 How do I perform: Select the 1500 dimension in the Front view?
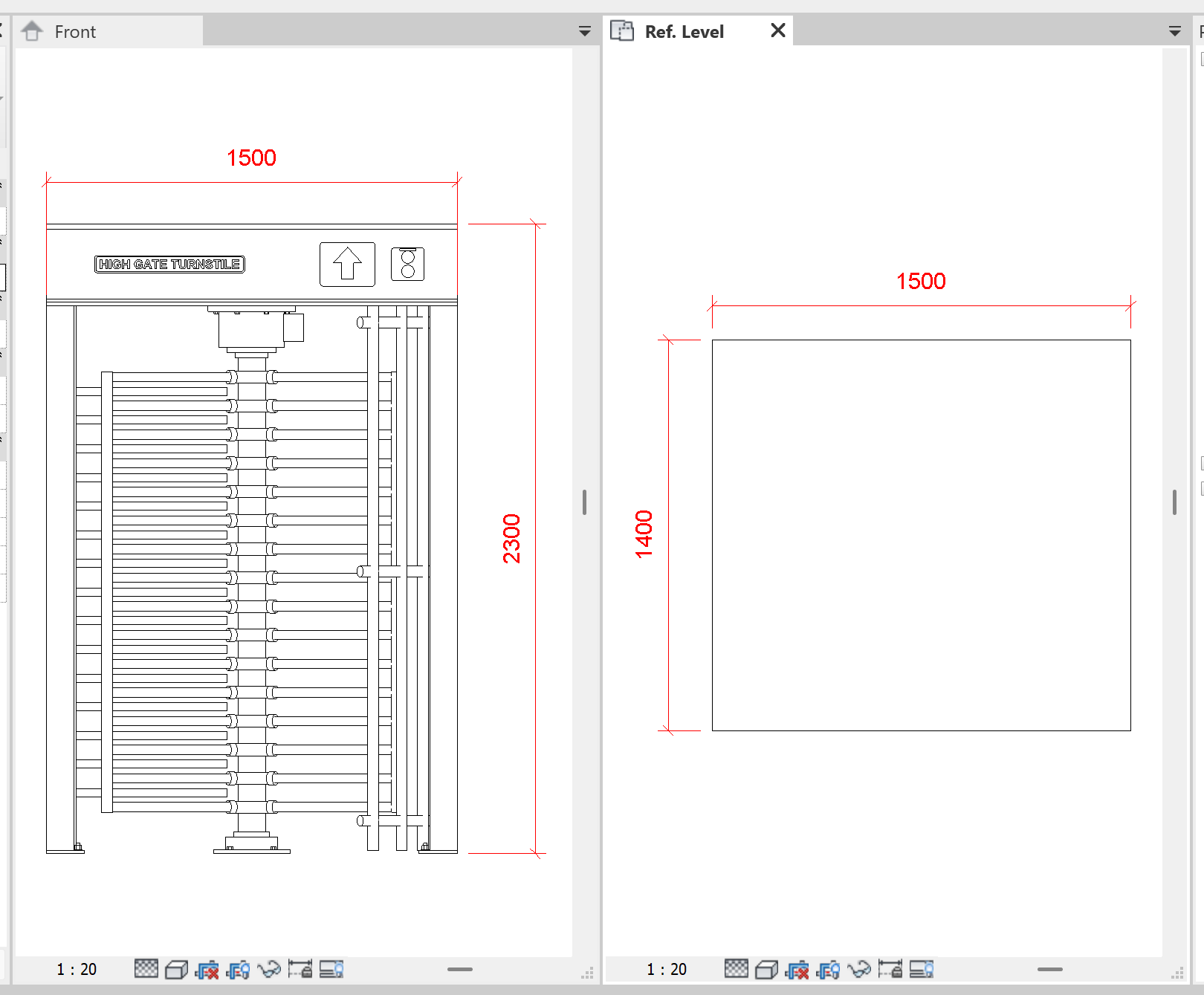(x=251, y=158)
